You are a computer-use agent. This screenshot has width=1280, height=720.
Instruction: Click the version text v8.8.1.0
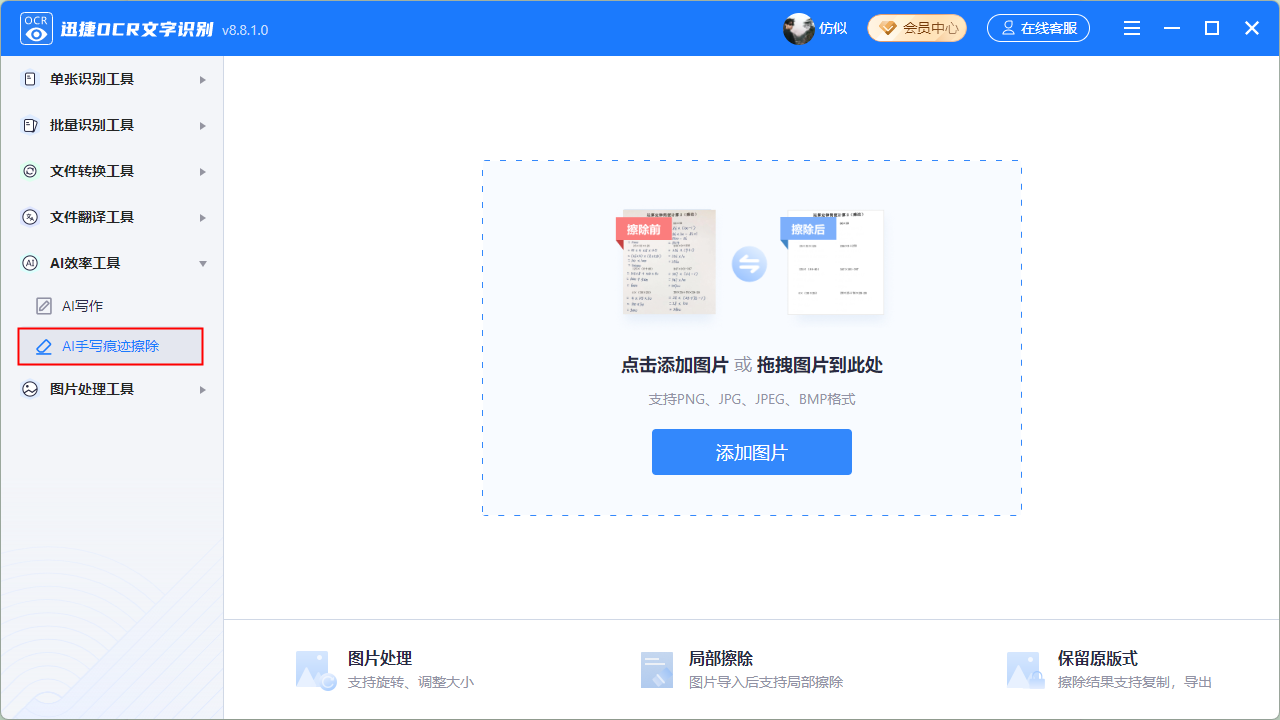tap(245, 30)
